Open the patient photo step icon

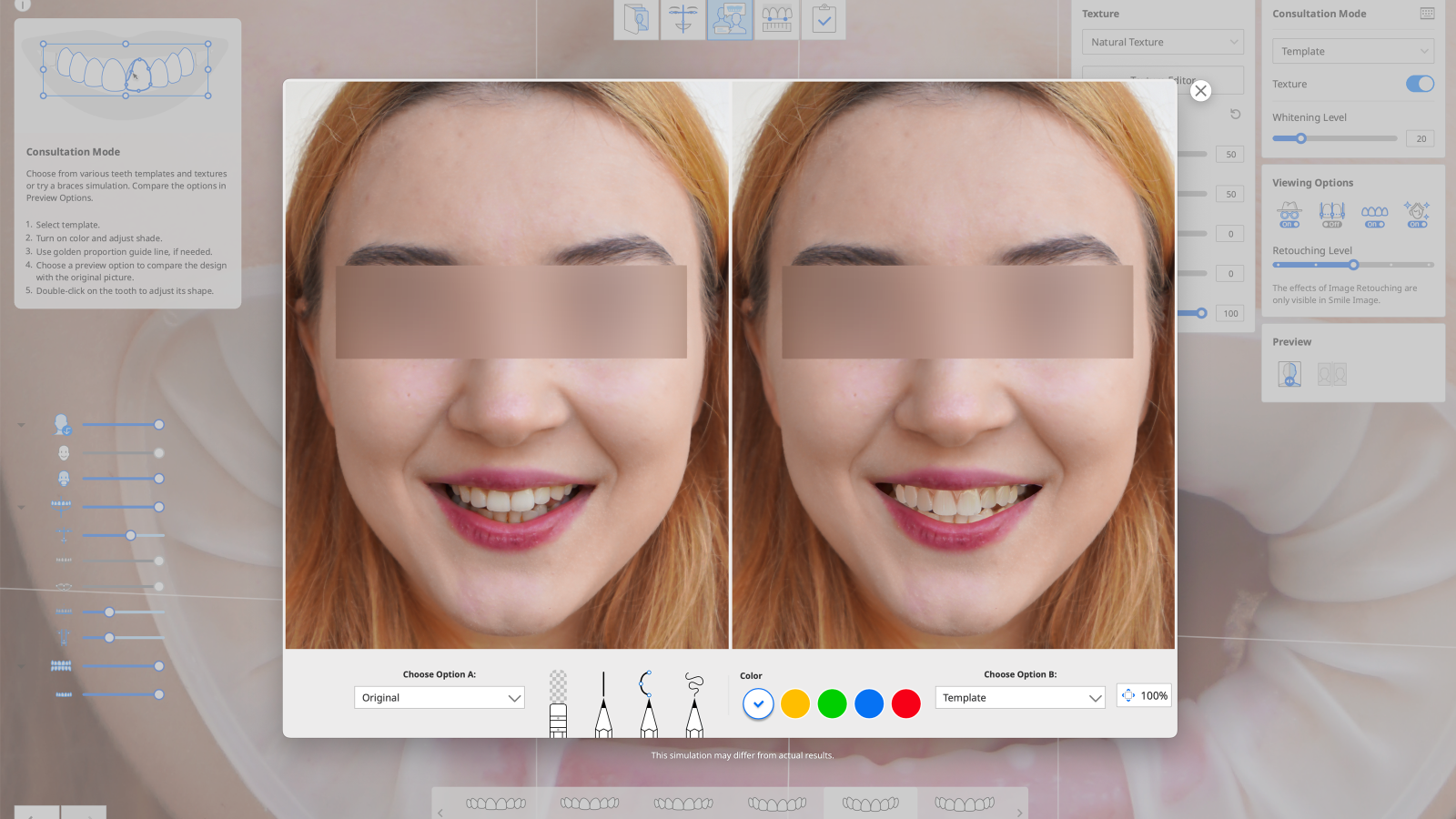636,18
